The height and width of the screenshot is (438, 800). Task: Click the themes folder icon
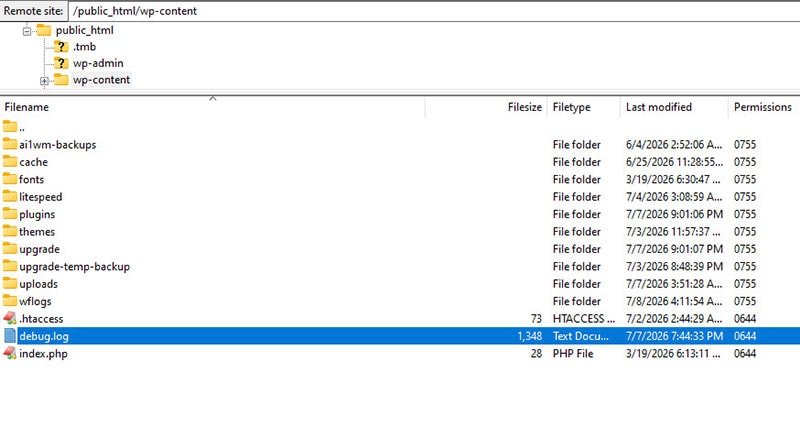(x=10, y=231)
